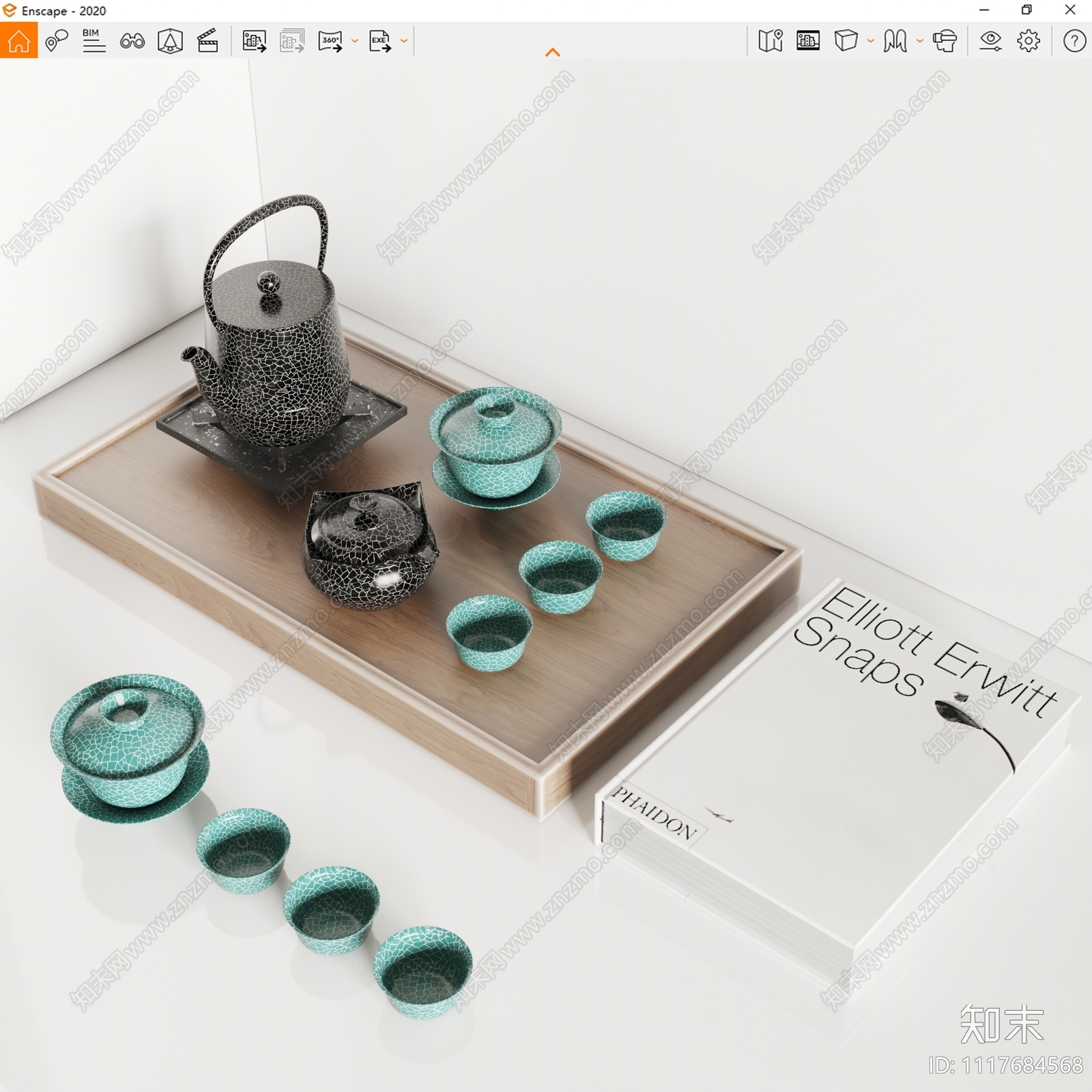Viewport: 1092px width, 1092px height.
Task: Open the Mini Map icon
Action: pos(770,41)
